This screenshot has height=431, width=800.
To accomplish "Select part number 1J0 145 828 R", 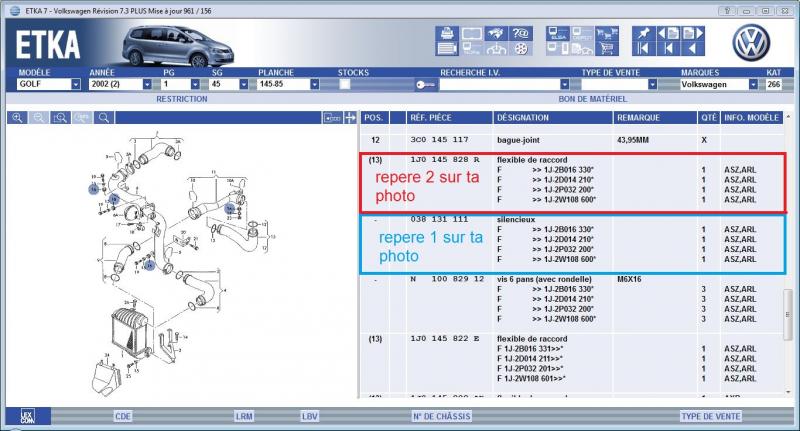I will pyautogui.click(x=445, y=160).
